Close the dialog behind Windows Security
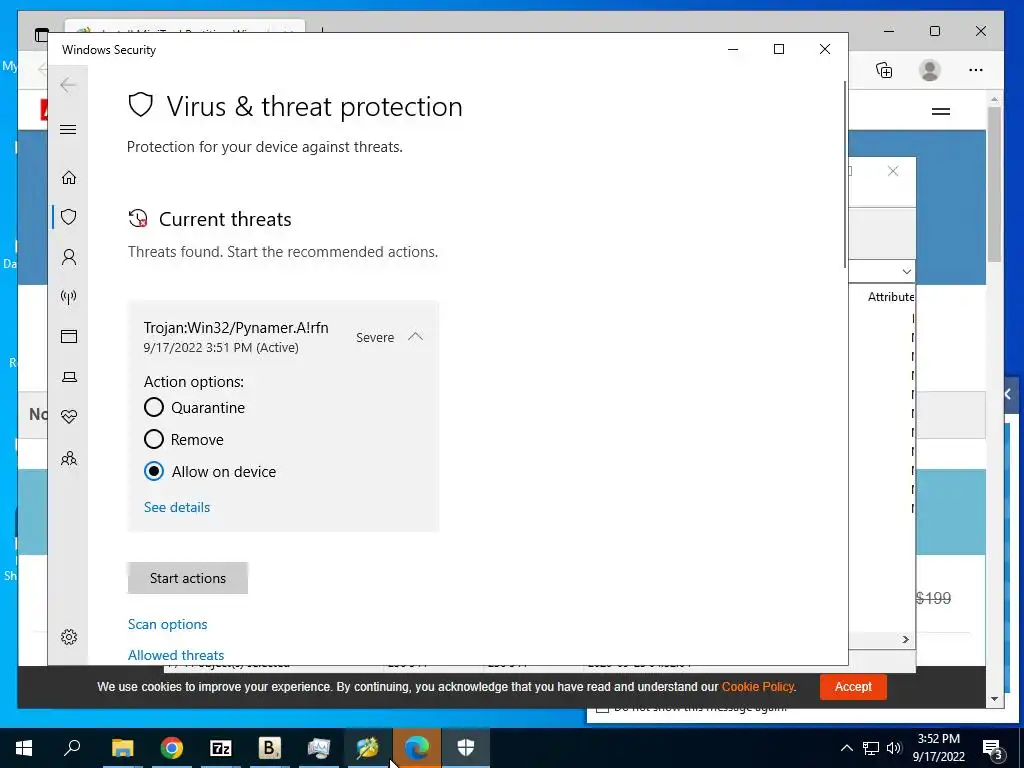Screen dimensions: 1024x768 click(x=893, y=171)
